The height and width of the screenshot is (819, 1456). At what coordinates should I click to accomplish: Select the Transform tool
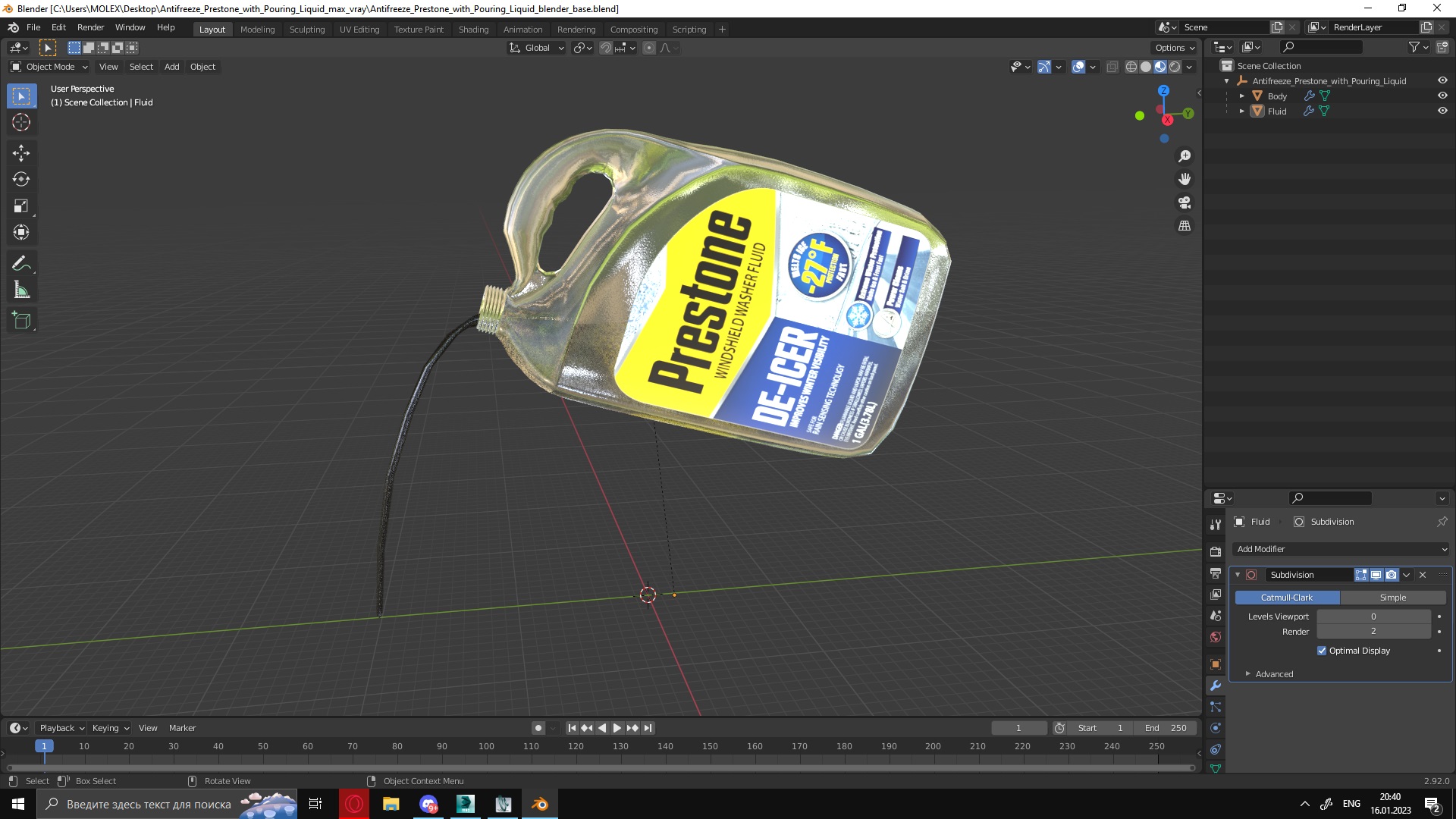click(21, 233)
